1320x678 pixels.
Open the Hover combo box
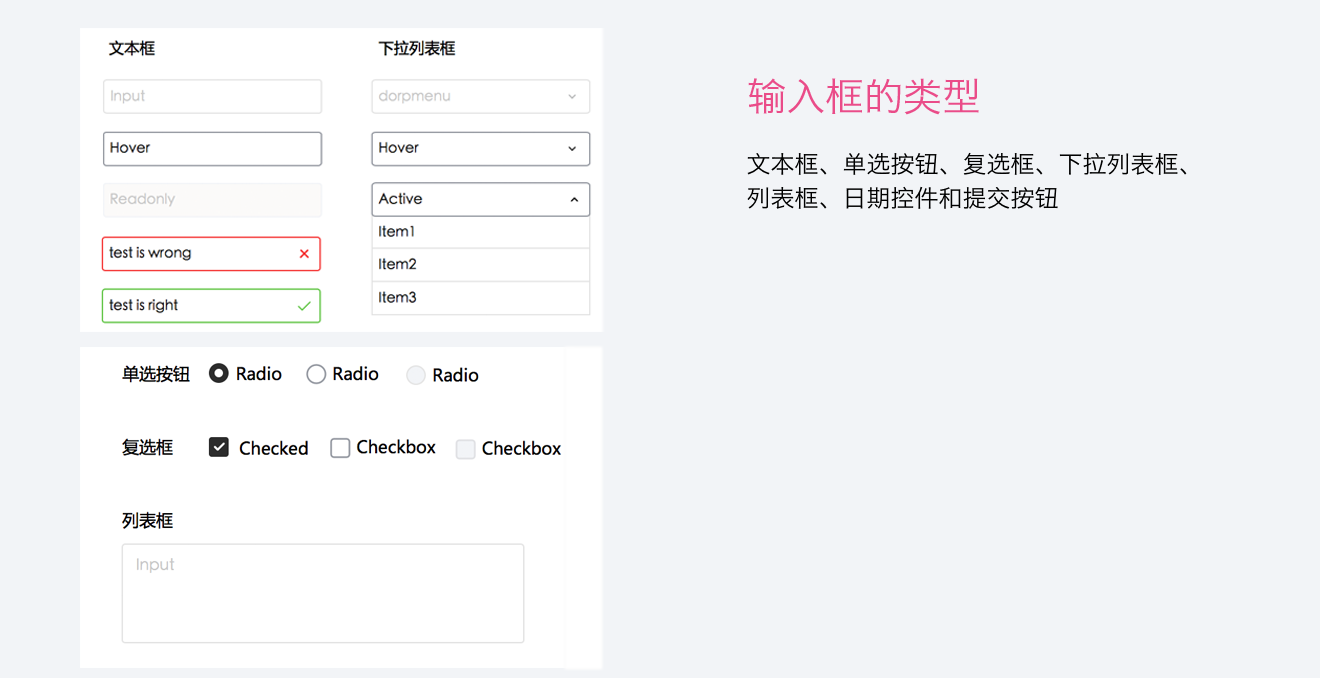click(481, 149)
